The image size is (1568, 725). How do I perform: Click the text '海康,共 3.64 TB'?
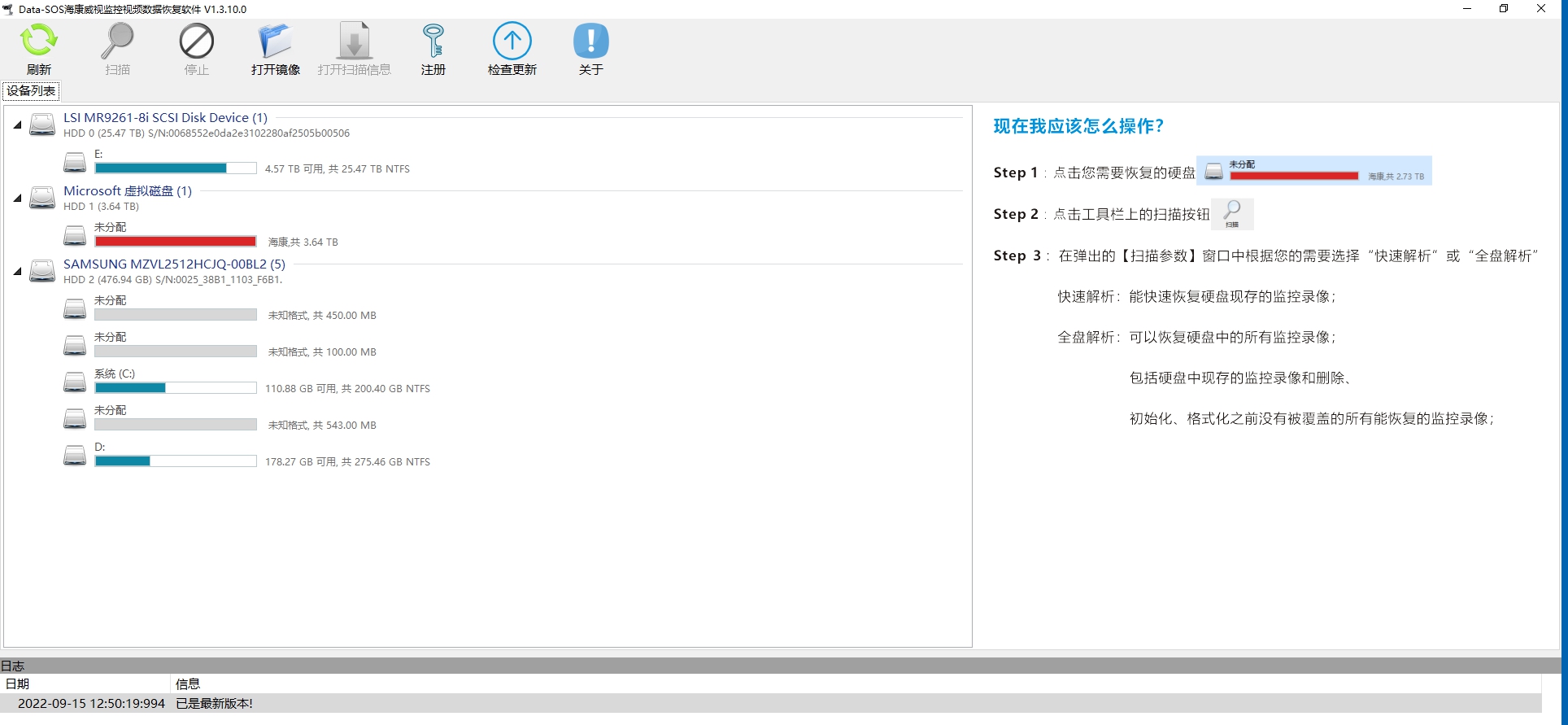click(303, 242)
